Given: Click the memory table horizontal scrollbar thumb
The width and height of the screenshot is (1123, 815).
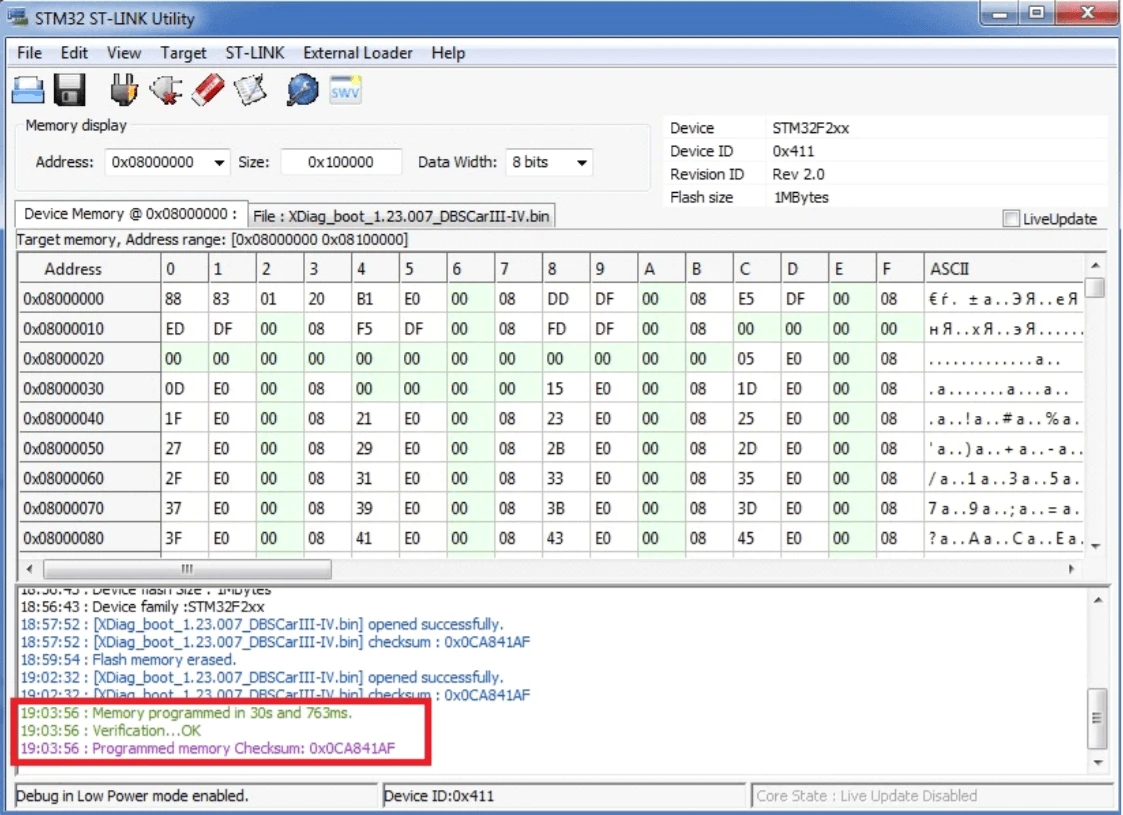Looking at the screenshot, I should click(188, 569).
